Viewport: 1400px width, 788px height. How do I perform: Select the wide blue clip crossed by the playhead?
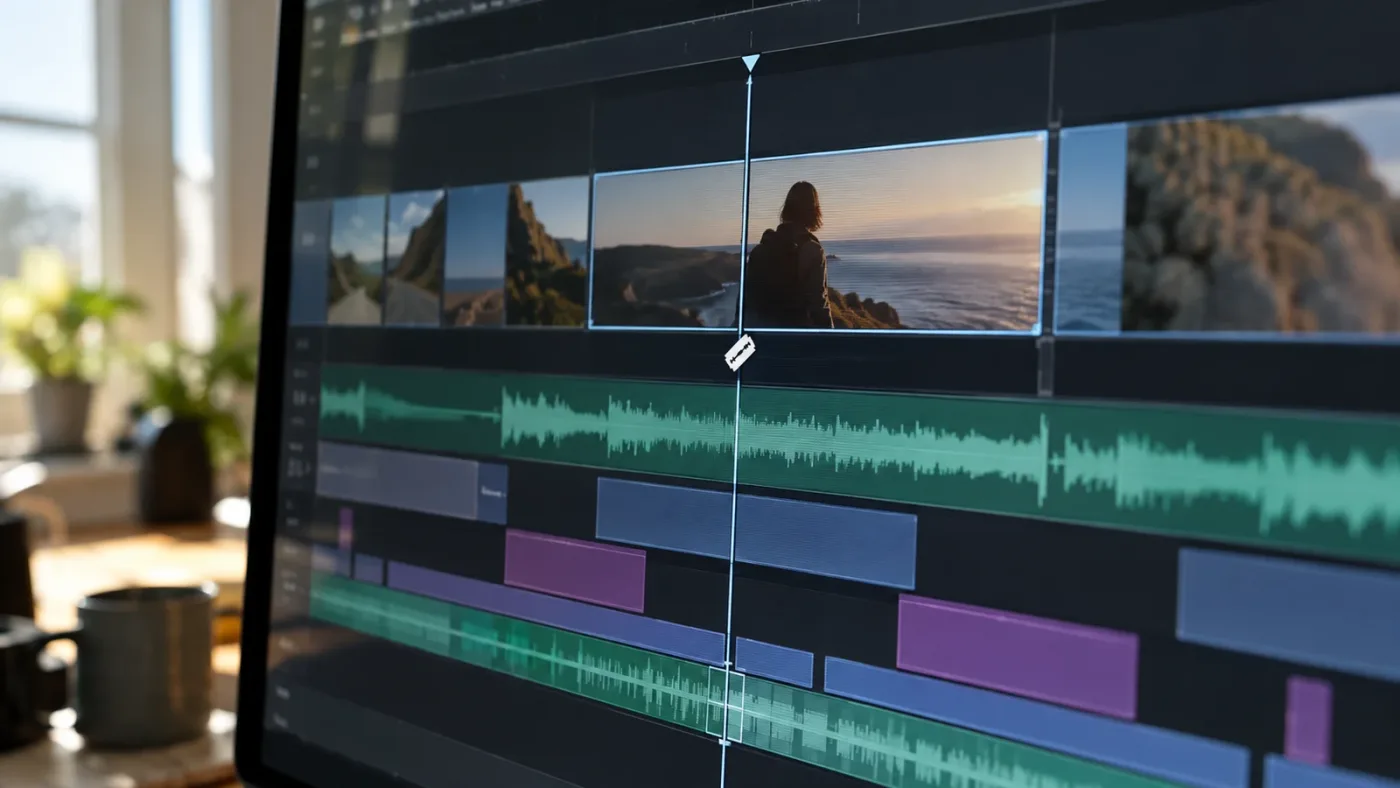(756, 532)
